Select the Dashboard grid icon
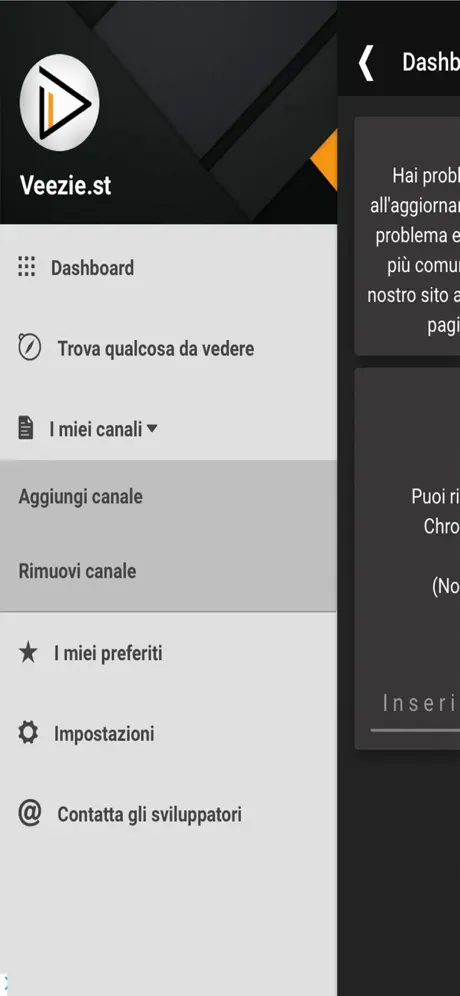The width and height of the screenshot is (460, 996). tap(26, 267)
